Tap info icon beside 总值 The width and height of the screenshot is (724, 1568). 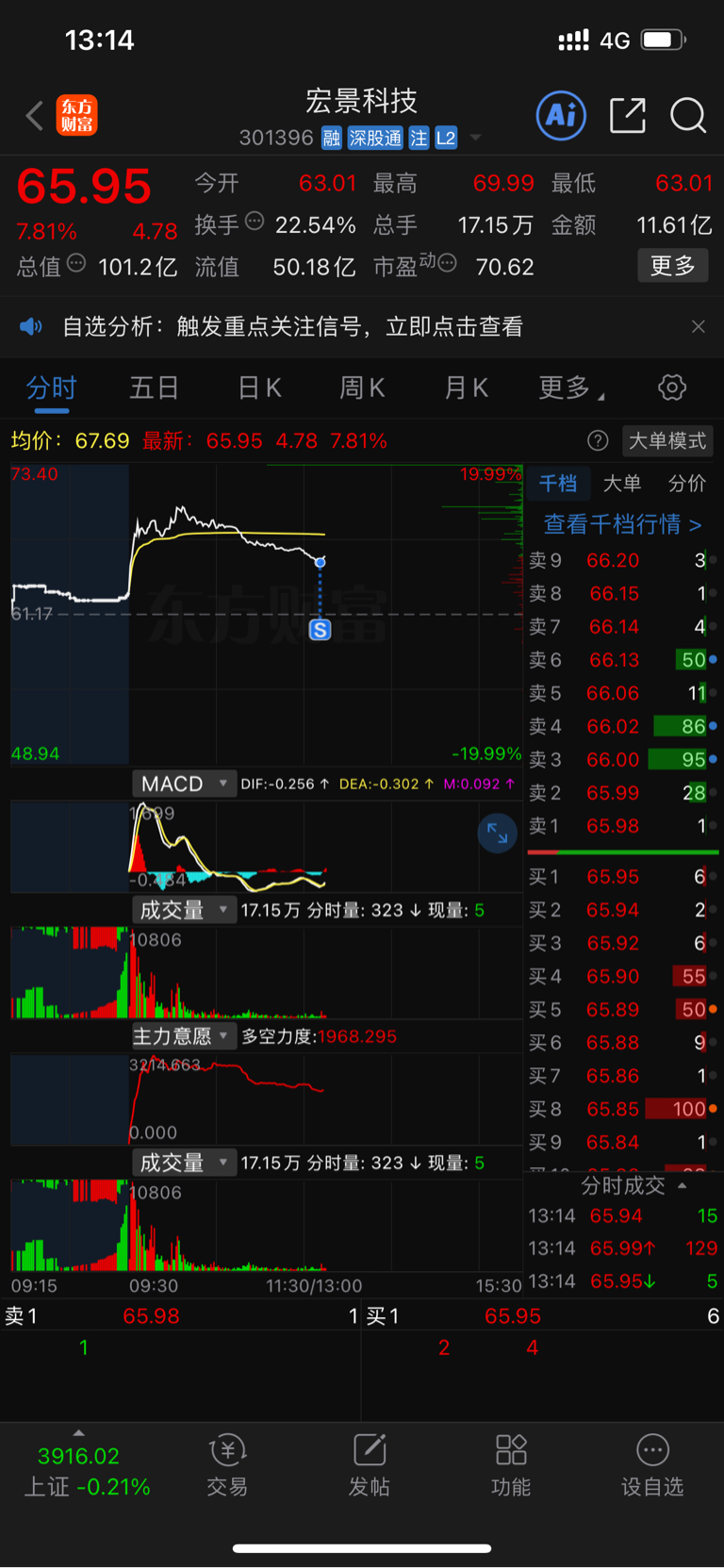[76, 263]
